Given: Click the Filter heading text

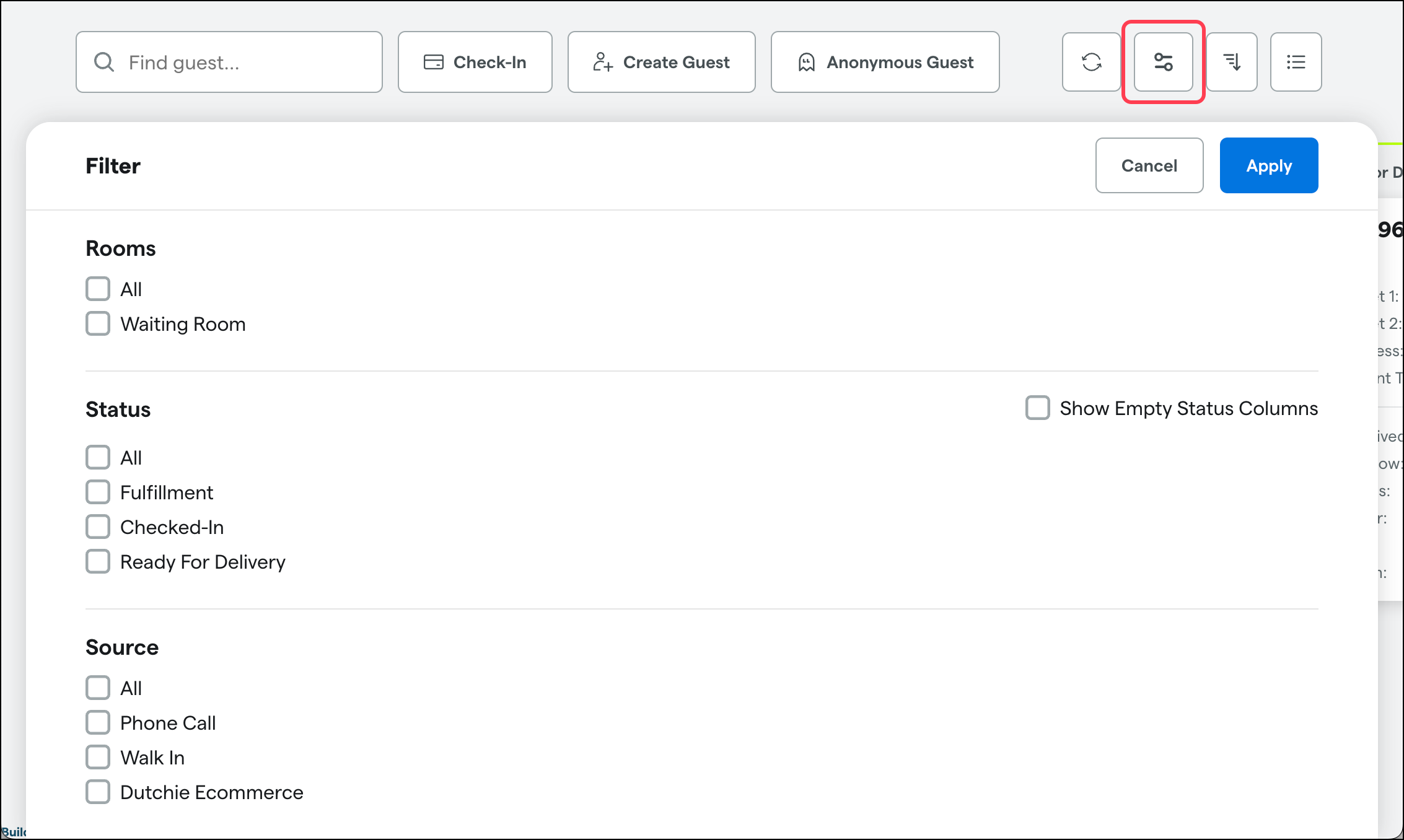Looking at the screenshot, I should 113,166.
